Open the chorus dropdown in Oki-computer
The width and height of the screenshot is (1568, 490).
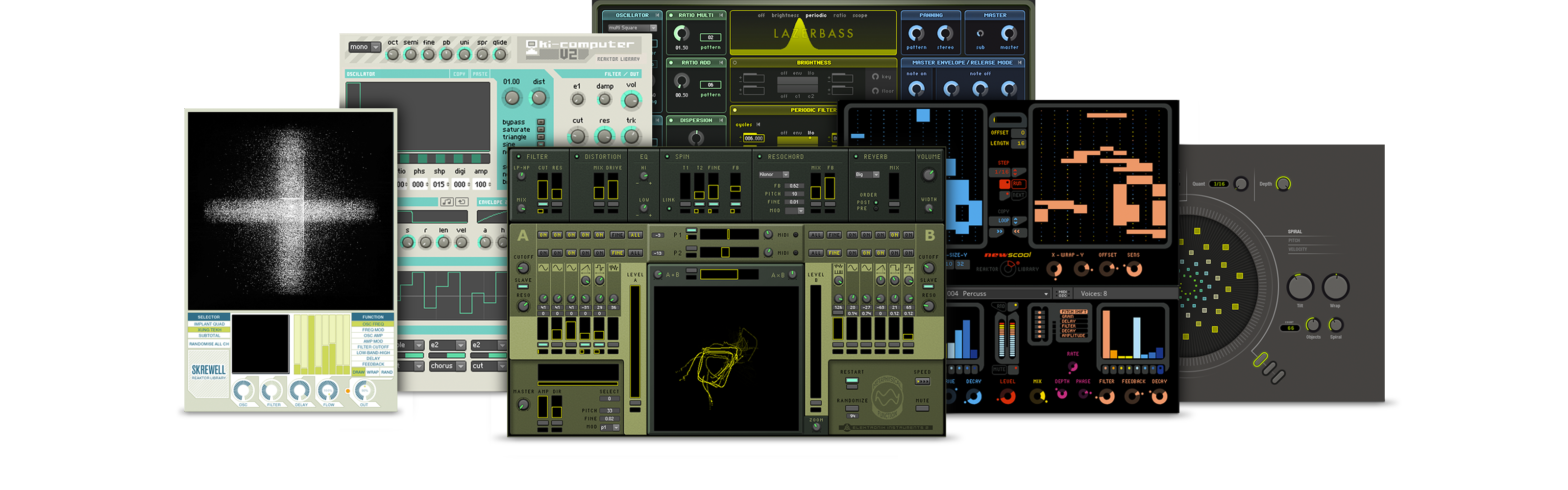coord(447,366)
